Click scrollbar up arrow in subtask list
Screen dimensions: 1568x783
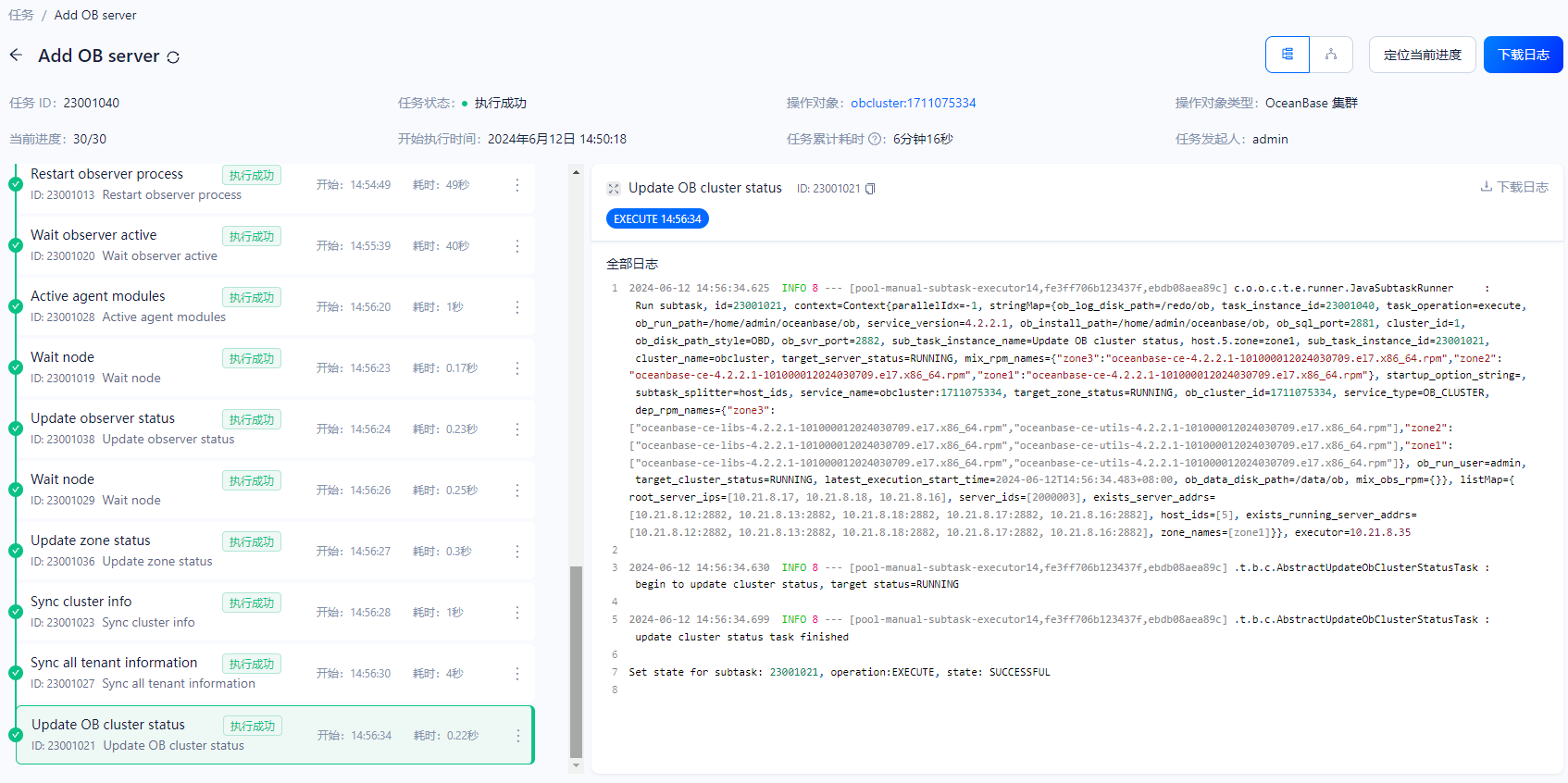[576, 172]
